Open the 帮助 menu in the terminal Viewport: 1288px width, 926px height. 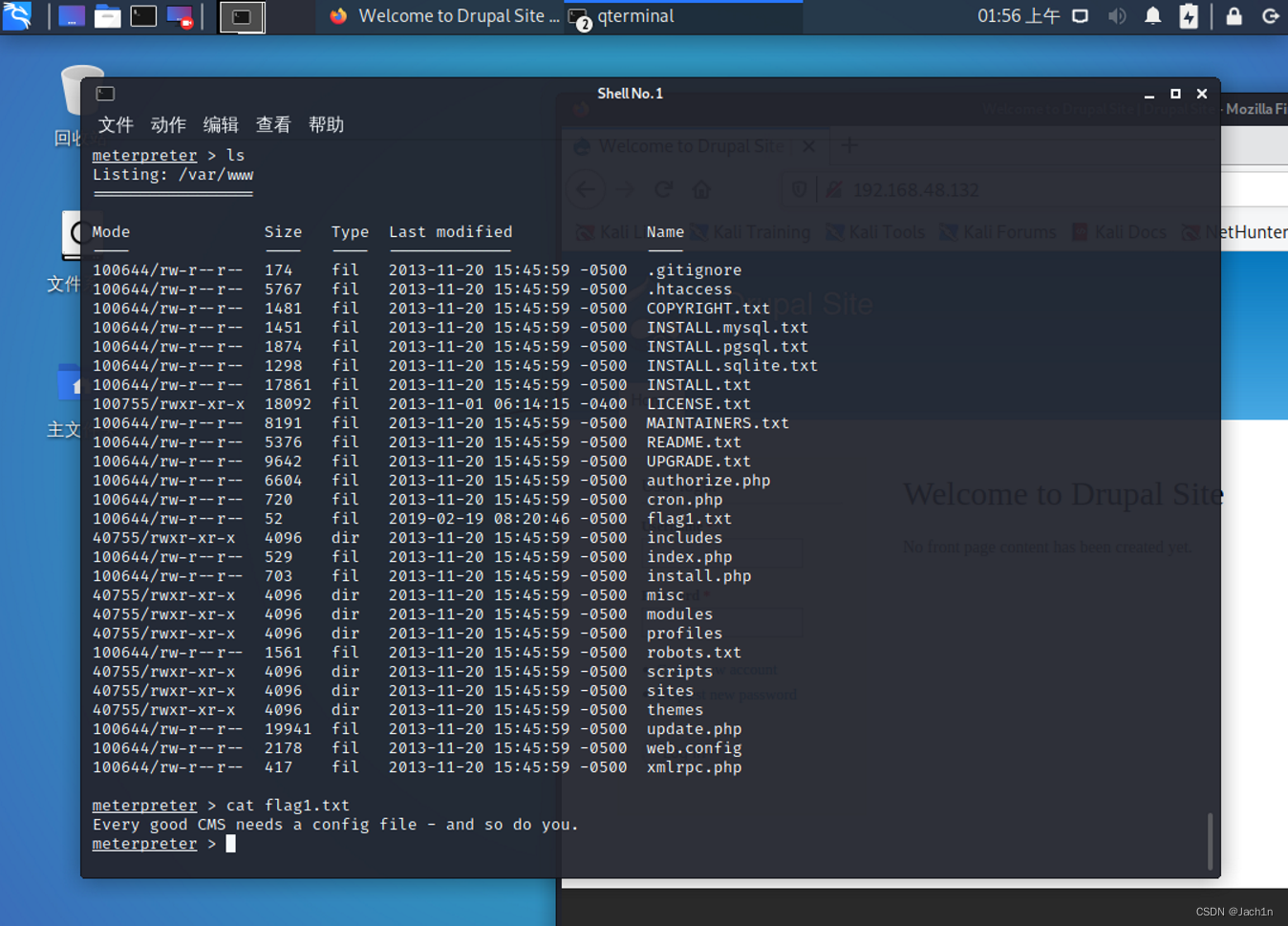326,125
